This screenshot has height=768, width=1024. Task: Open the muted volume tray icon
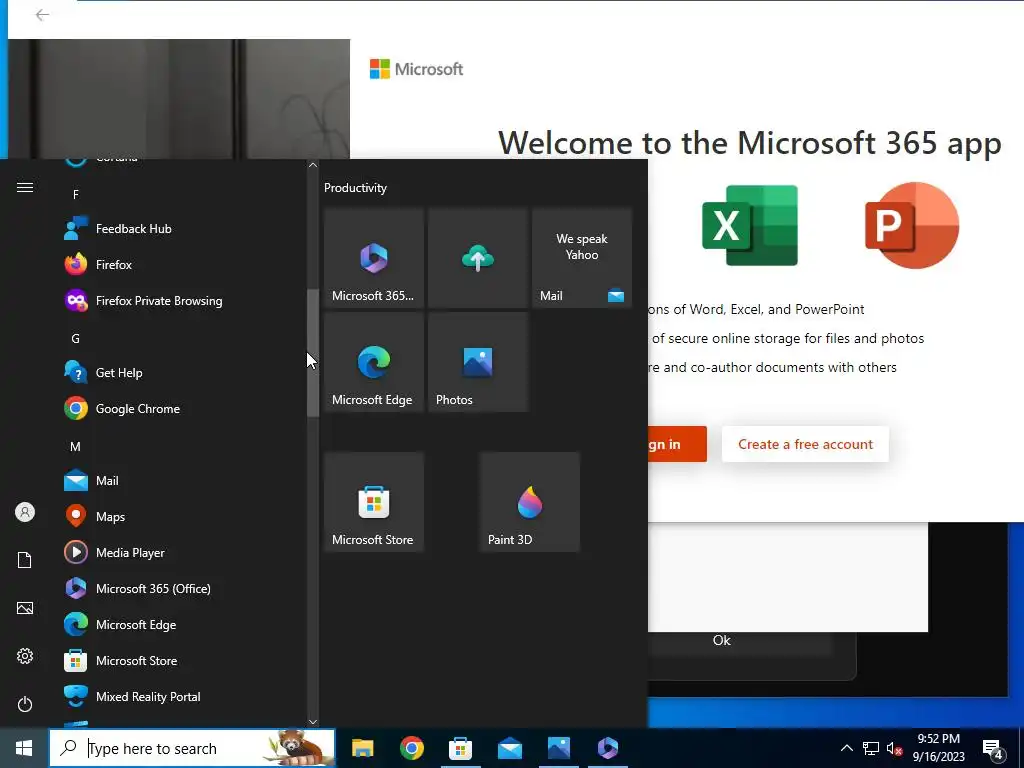[x=894, y=748]
